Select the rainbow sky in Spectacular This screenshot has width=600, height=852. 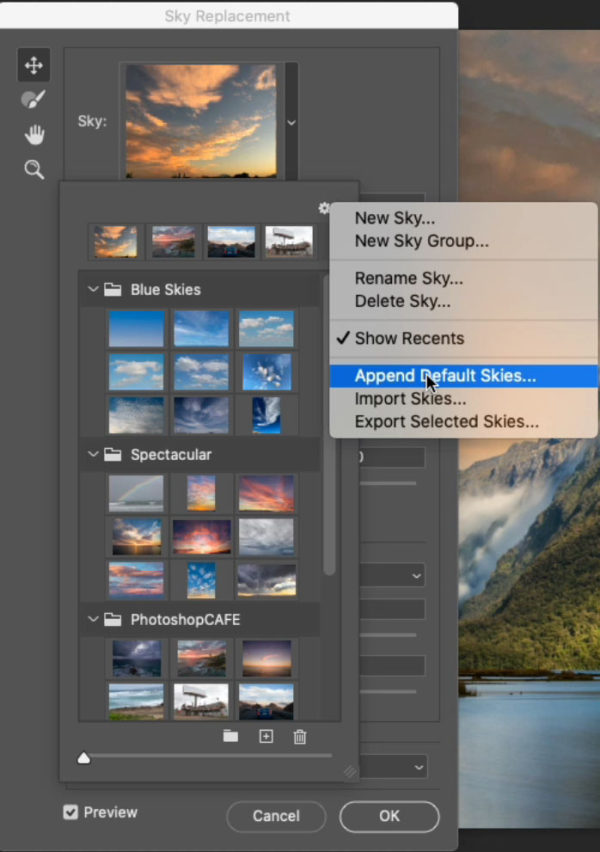(136, 493)
